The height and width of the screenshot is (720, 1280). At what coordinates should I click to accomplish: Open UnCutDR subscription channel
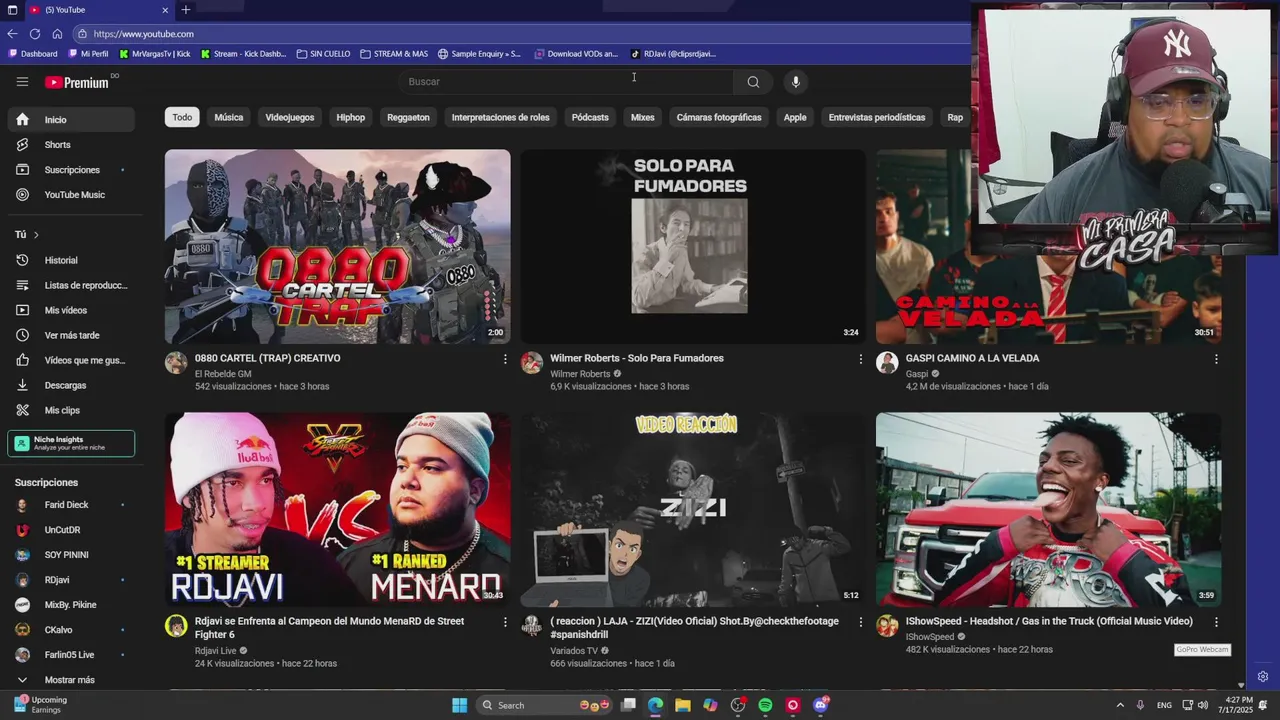[x=71, y=530]
